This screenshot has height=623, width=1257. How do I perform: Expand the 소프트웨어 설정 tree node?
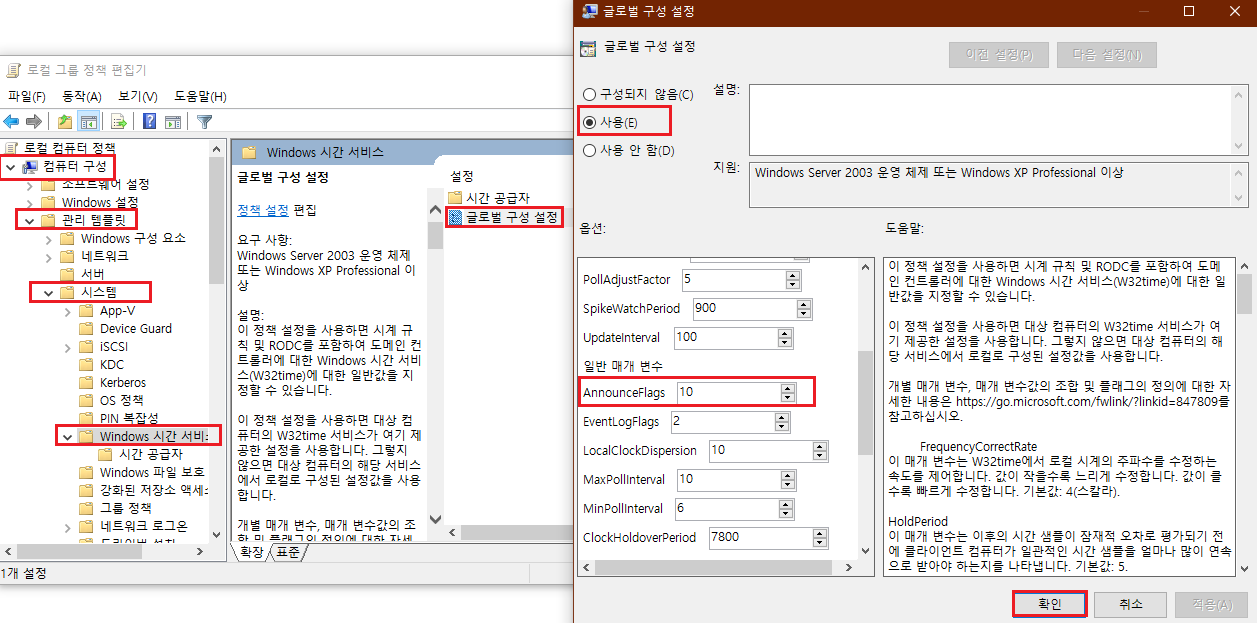pos(29,184)
